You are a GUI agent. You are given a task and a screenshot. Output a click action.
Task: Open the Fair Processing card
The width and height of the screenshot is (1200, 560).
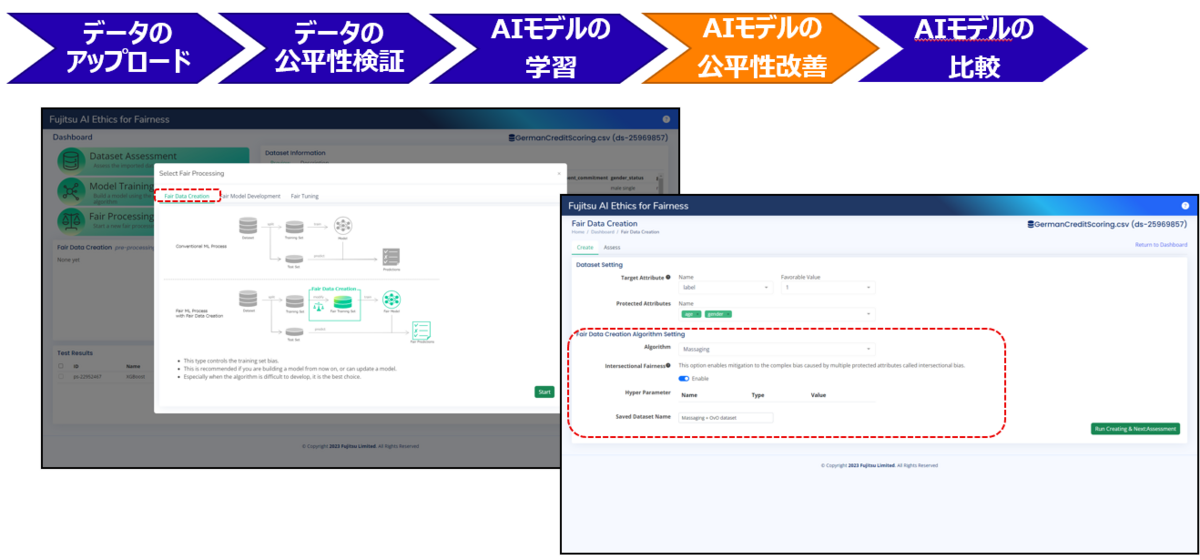click(x=106, y=220)
